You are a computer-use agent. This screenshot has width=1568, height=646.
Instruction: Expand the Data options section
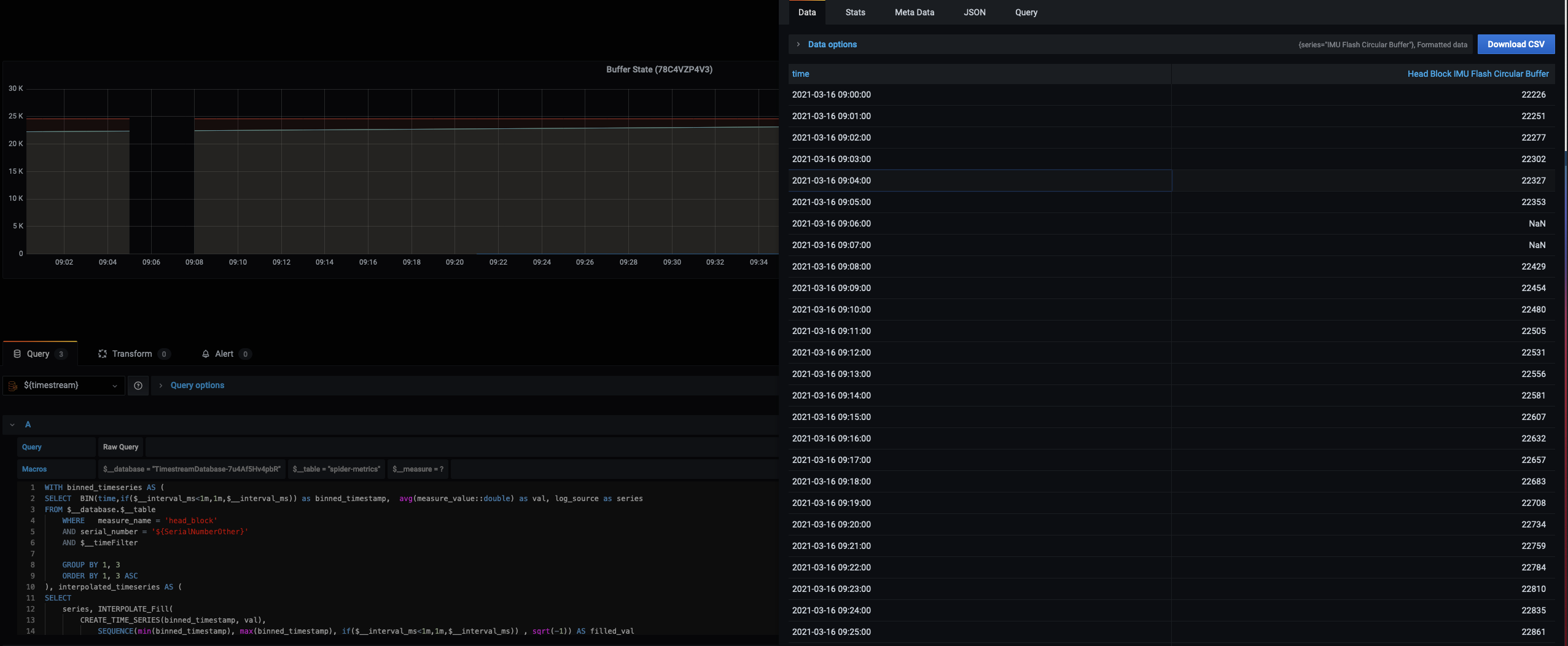click(832, 44)
